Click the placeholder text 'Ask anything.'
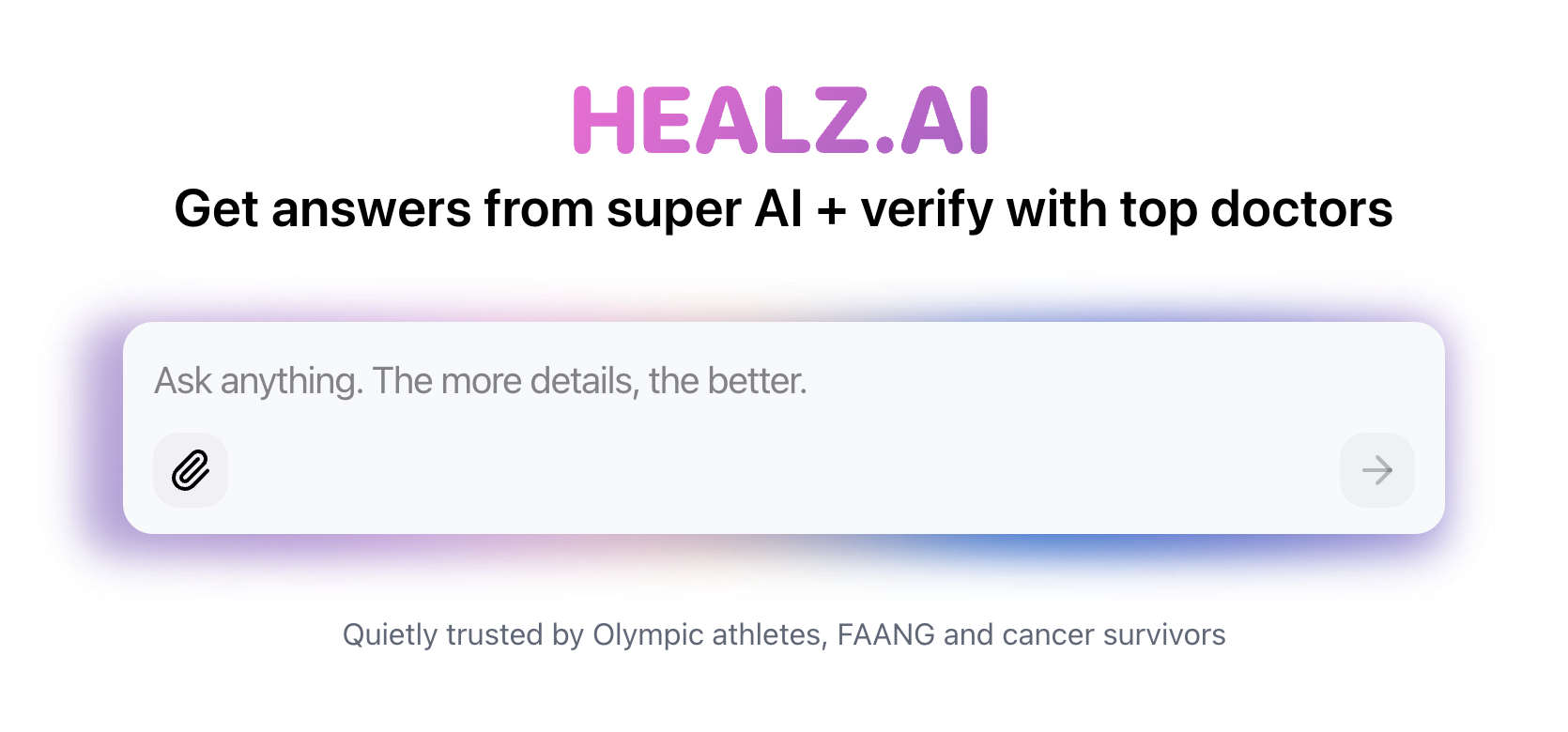The width and height of the screenshot is (1568, 732). pos(258,382)
